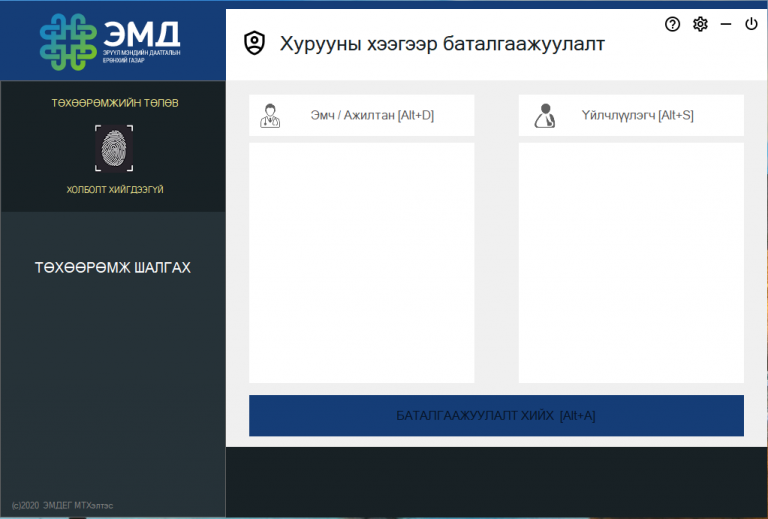768x519 pixels.
Task: Click the empty panel under Эмч / Ажилтан
Action: tap(361, 262)
